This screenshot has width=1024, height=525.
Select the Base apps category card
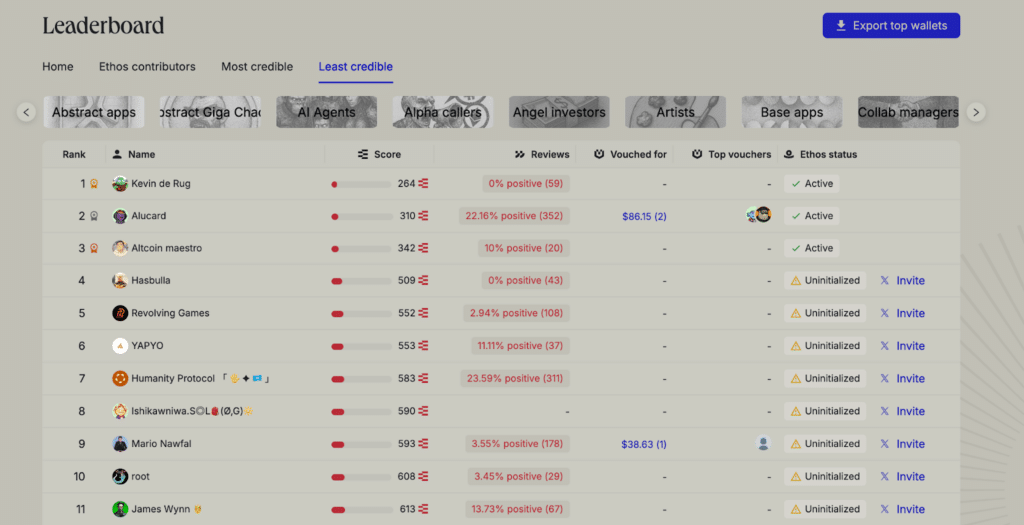(x=792, y=112)
